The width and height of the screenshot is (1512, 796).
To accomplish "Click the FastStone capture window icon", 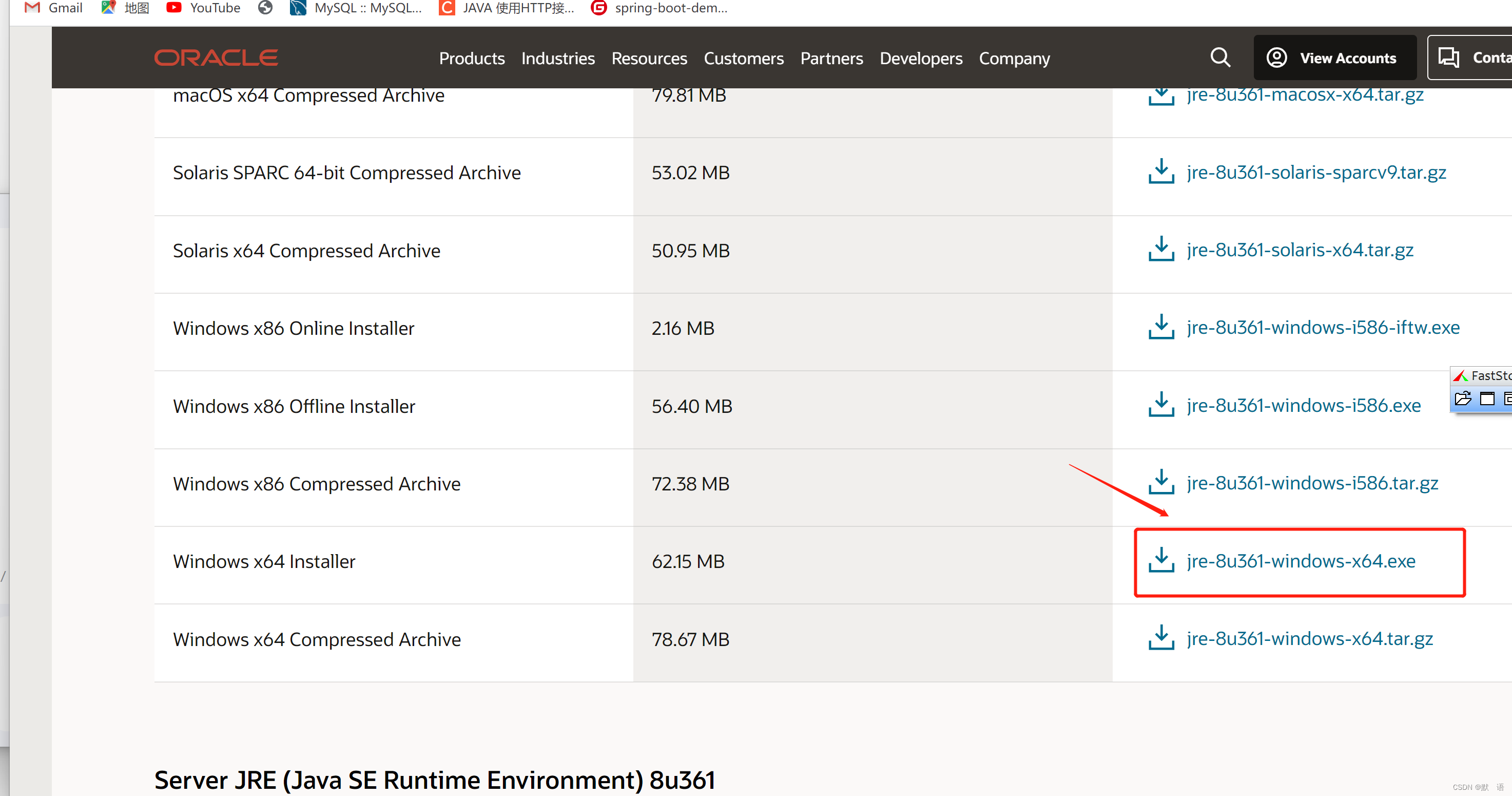I will pyautogui.click(x=1487, y=399).
